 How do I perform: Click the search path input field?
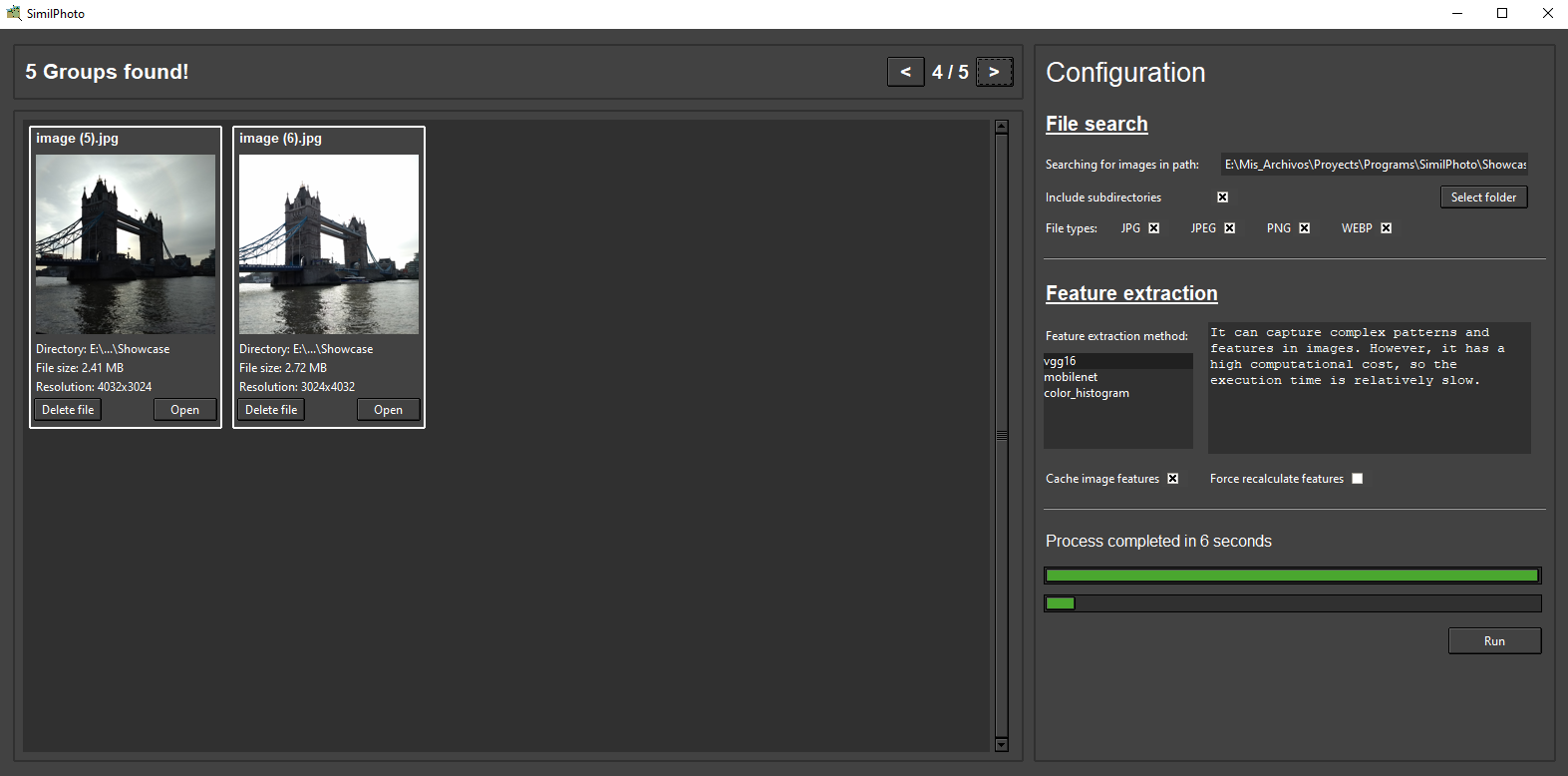[1375, 165]
